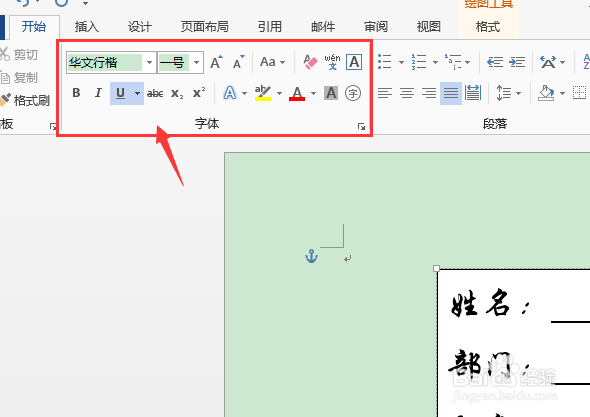Decrease font size with shrink icon
The image size is (590, 417).
(239, 62)
